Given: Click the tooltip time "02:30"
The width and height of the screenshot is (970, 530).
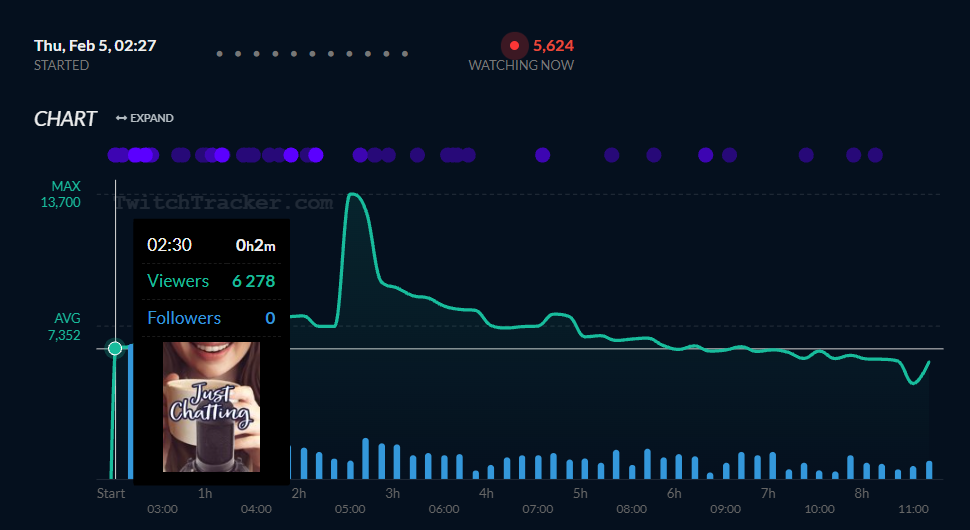Looking at the screenshot, I should [x=170, y=245].
